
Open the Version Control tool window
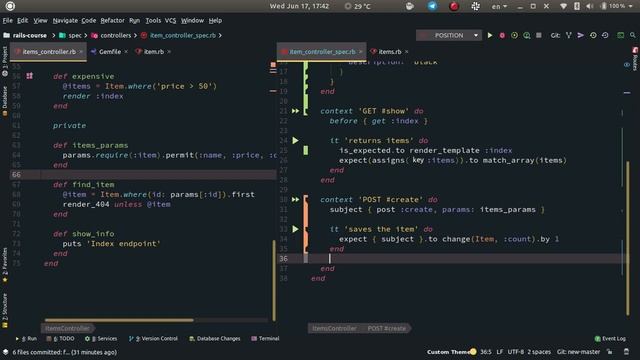click(153, 338)
